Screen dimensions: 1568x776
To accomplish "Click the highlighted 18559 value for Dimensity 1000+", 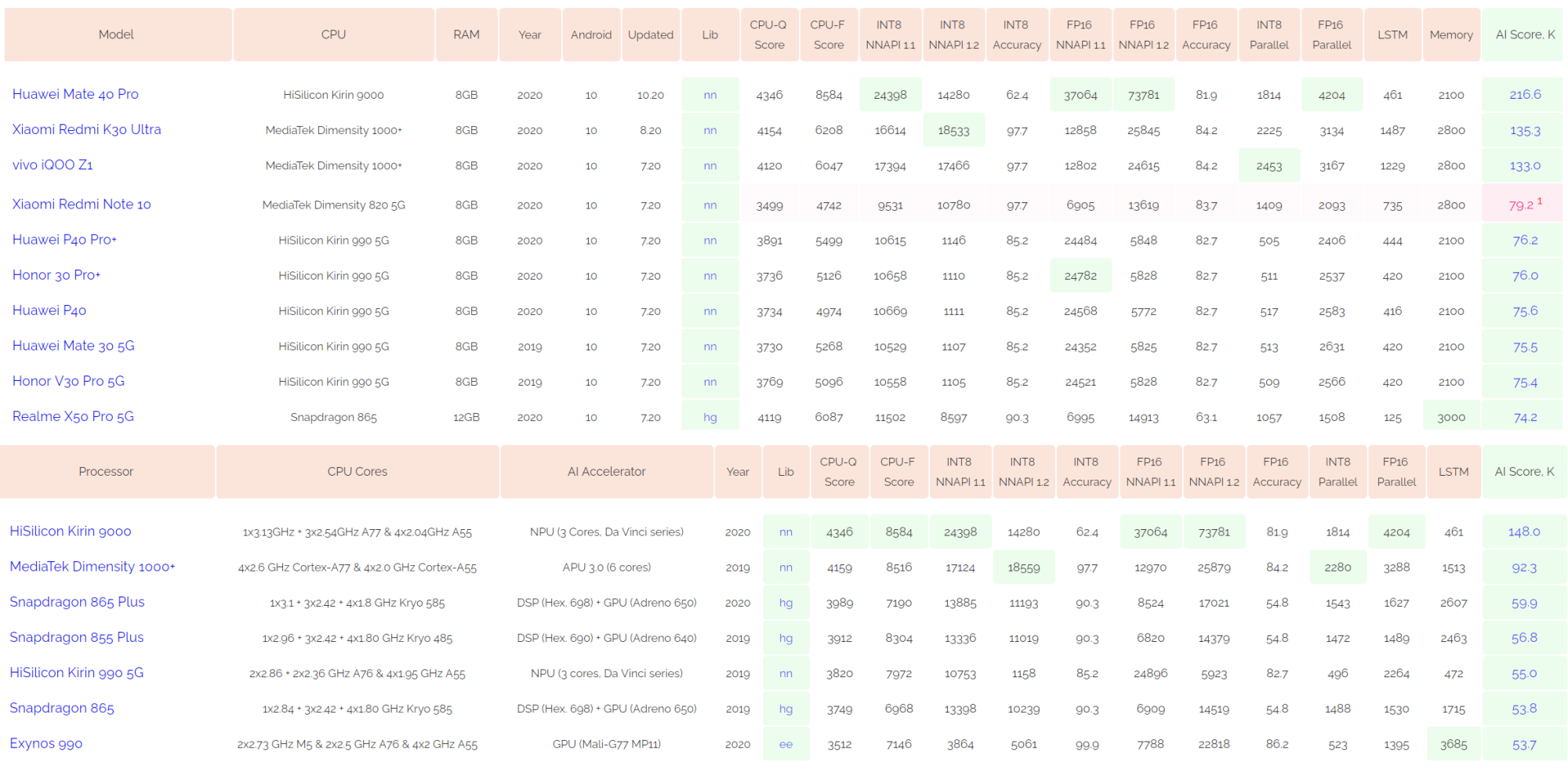I will pos(1024,567).
